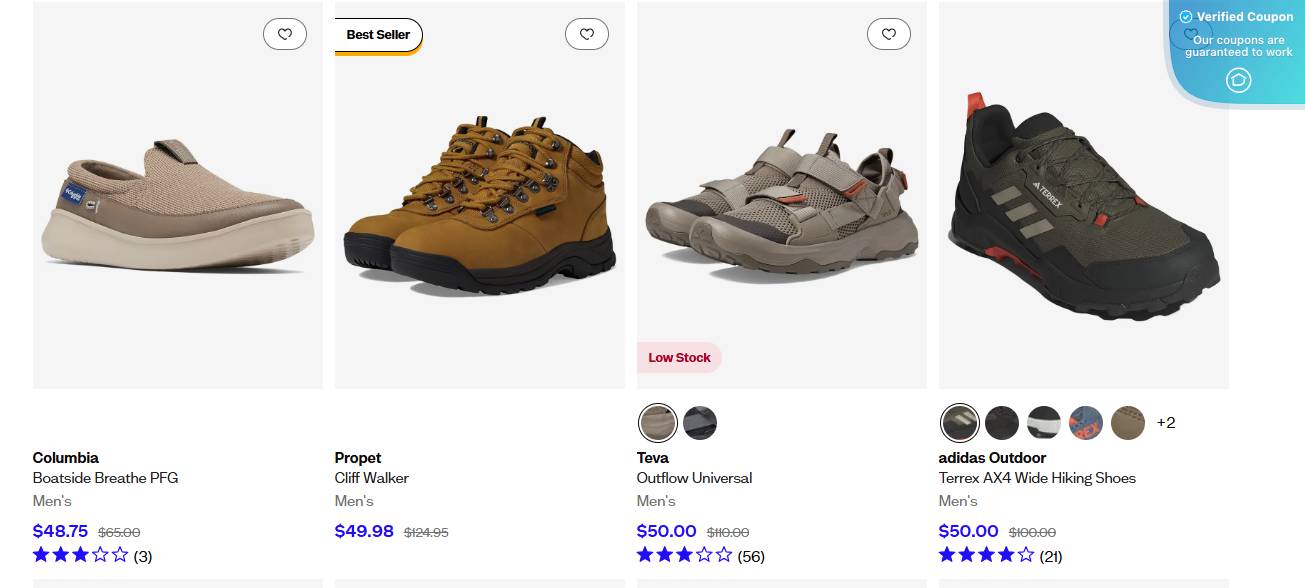1305x588 pixels.
Task: Click the star rating for the Propet Cliff Walker
Action: coord(383,554)
